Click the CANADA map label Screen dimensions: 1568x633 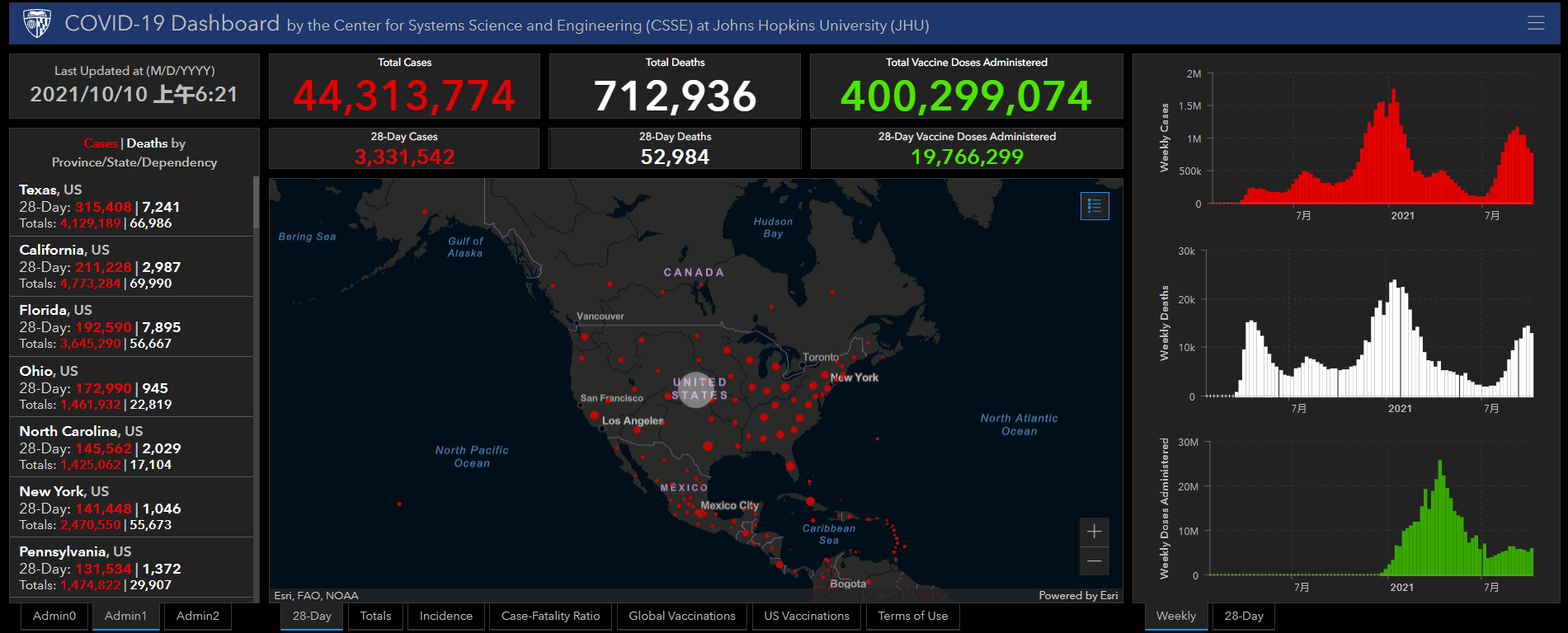click(x=694, y=272)
